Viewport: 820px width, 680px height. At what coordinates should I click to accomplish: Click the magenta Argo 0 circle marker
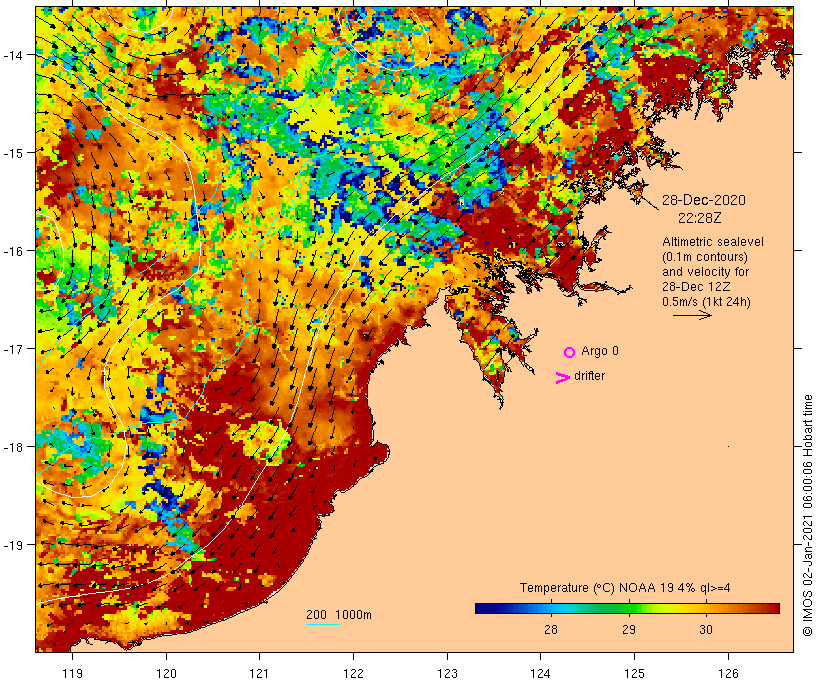(570, 353)
